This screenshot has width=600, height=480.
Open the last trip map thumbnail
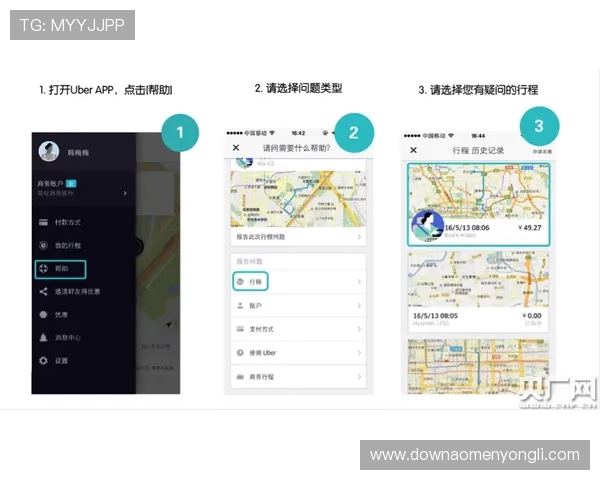pyautogui.click(x=298, y=199)
